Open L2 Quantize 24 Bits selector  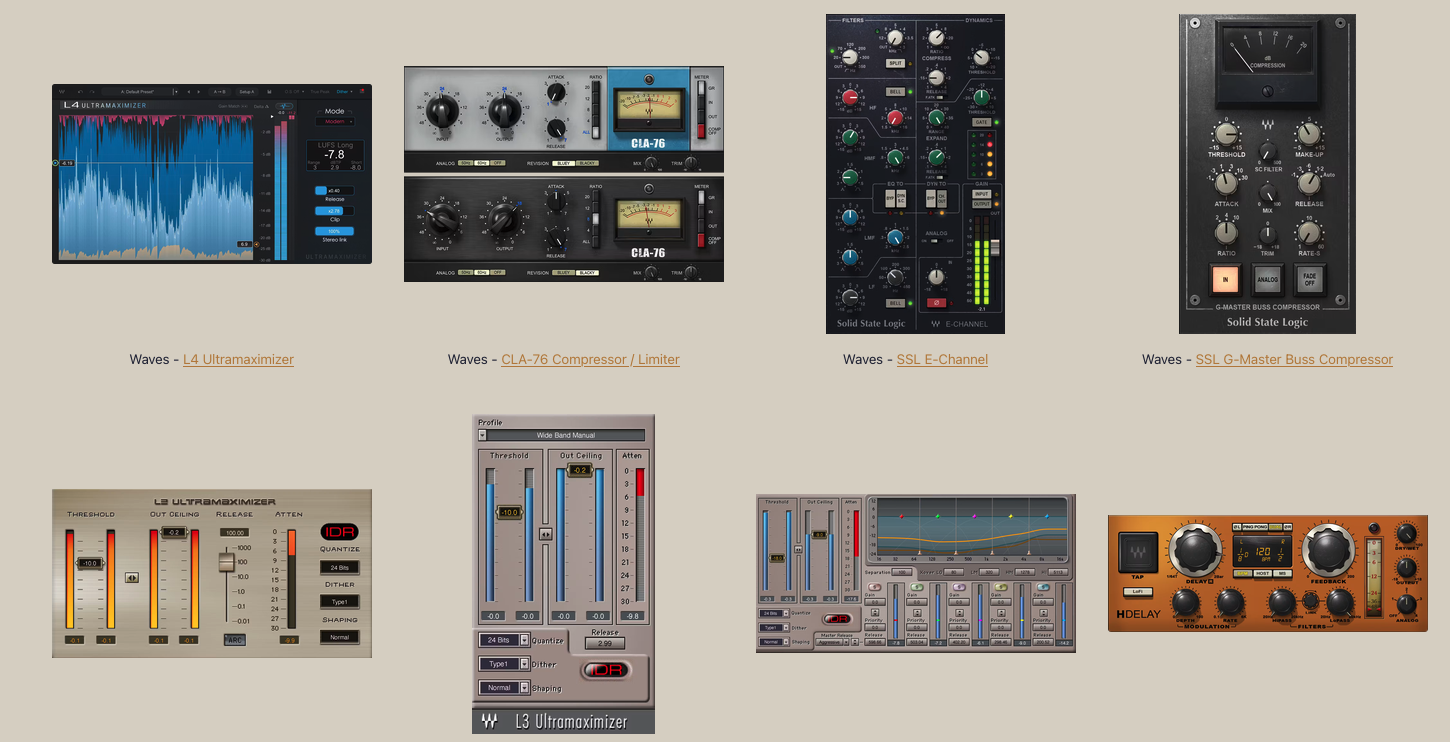pos(340,568)
